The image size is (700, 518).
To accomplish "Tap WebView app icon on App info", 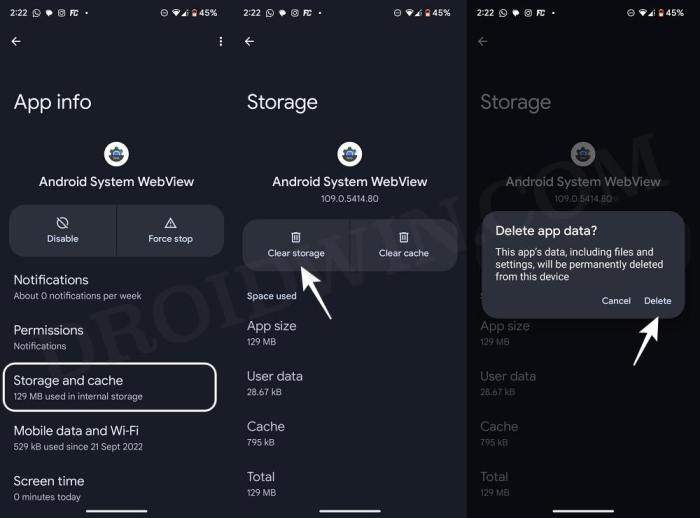I will 116,154.
